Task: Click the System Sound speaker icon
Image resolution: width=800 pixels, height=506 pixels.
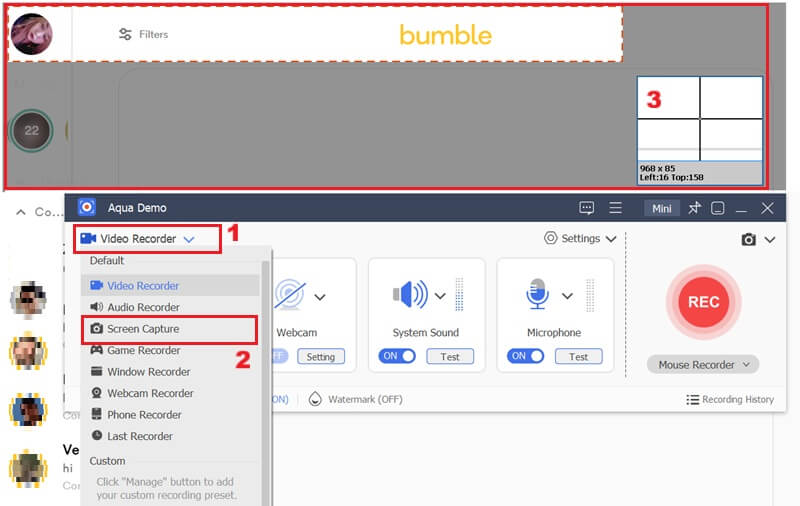Action: pyautogui.click(x=410, y=295)
